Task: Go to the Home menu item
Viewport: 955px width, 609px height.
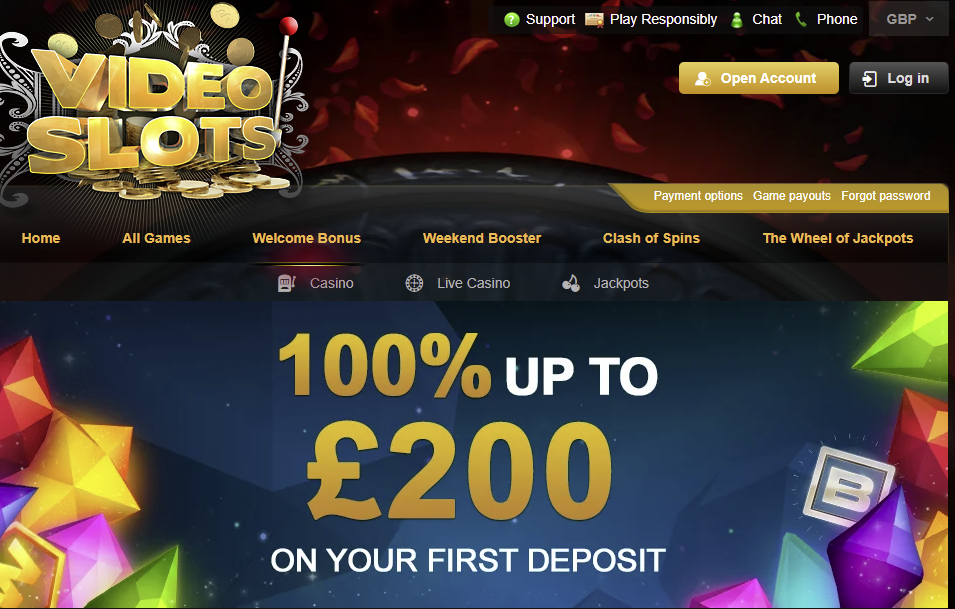Action: (41, 238)
